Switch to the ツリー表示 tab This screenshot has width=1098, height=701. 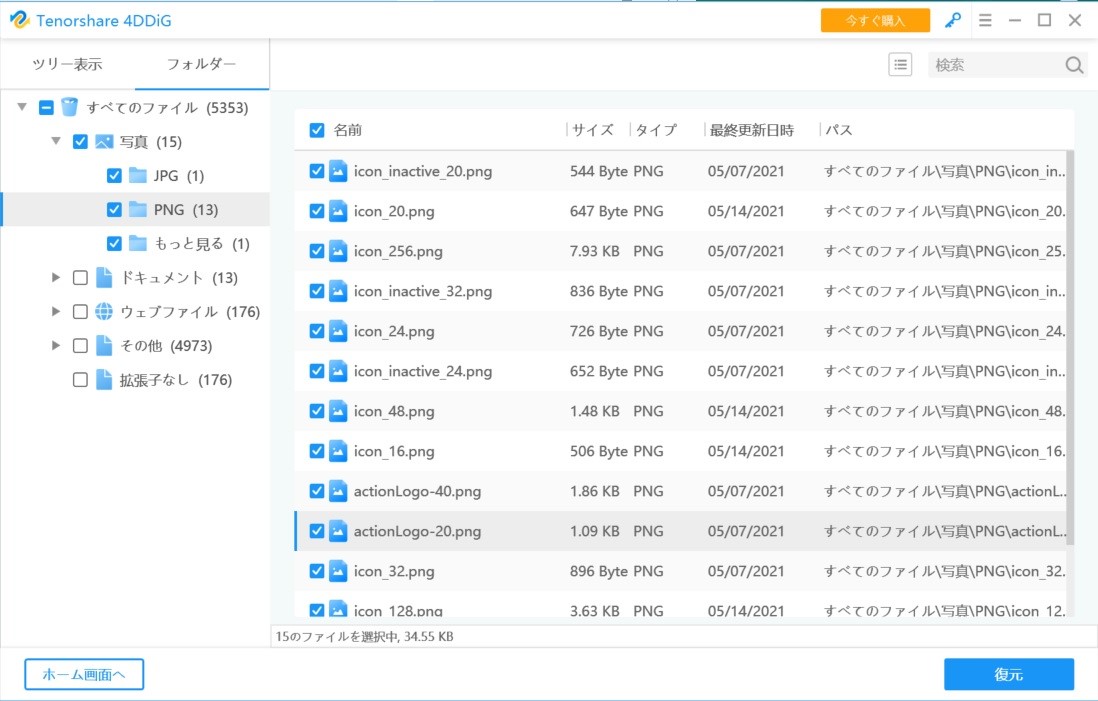(67, 64)
